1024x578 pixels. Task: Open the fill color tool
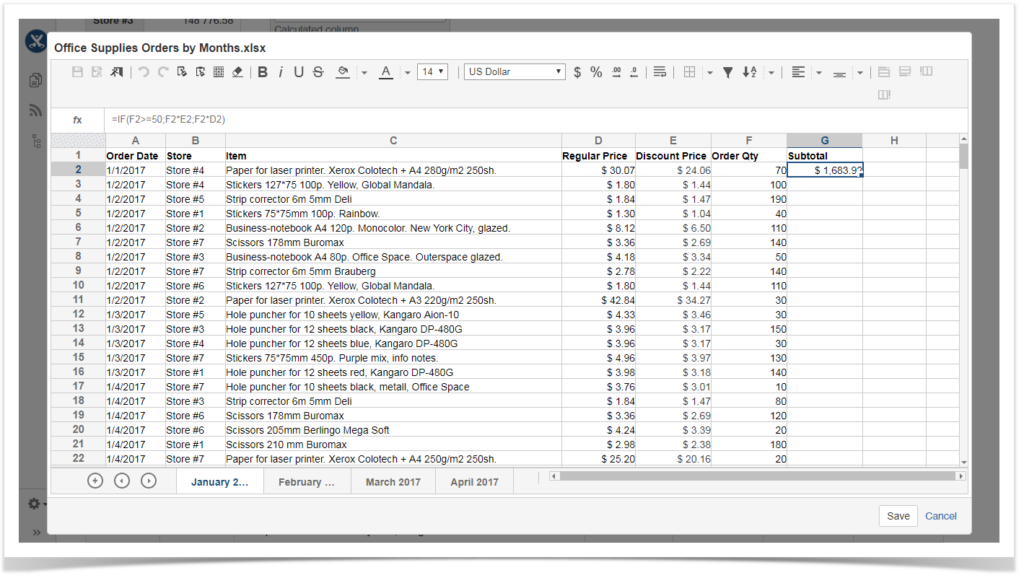(x=341, y=71)
